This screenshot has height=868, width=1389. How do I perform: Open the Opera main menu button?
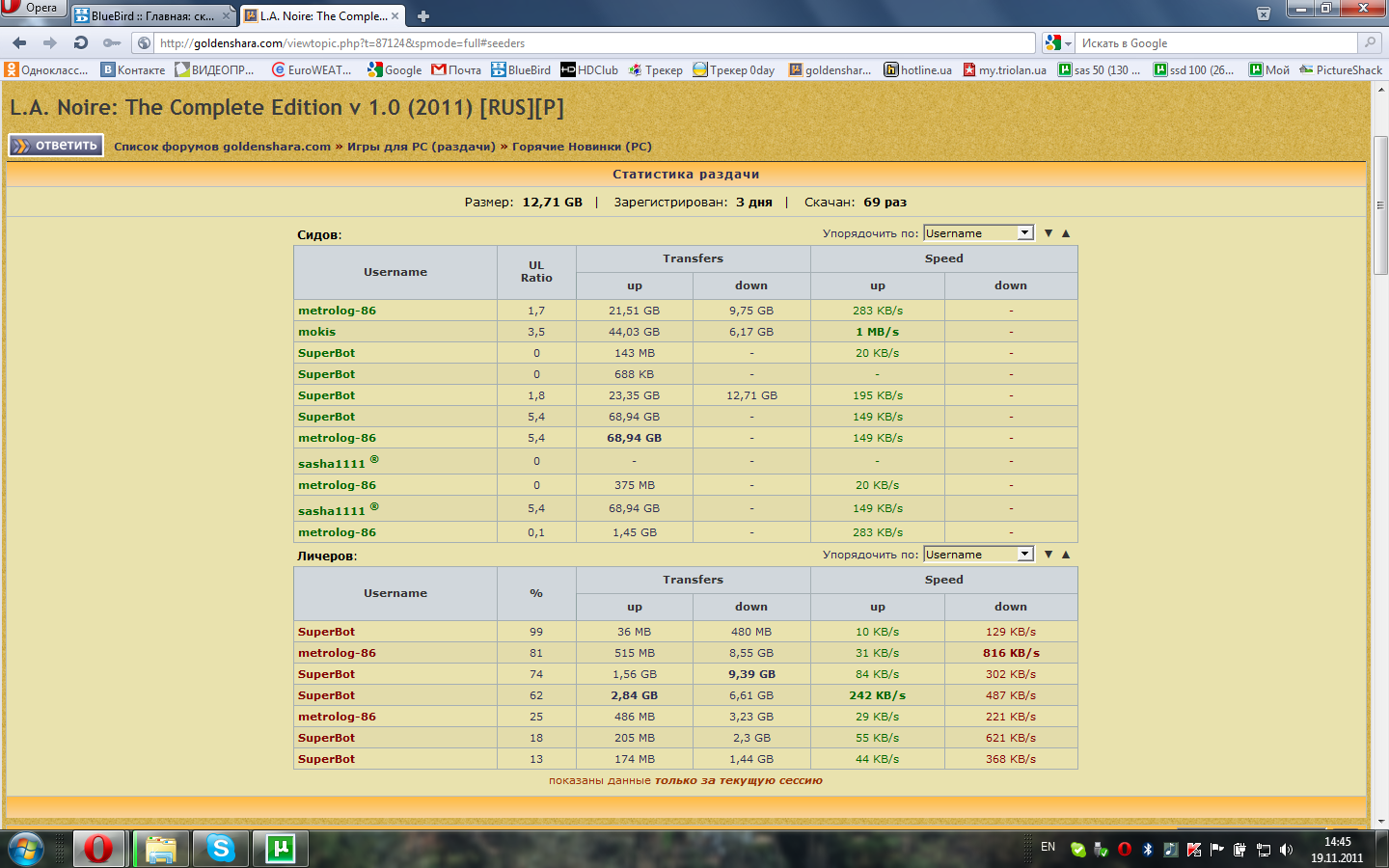tap(33, 9)
